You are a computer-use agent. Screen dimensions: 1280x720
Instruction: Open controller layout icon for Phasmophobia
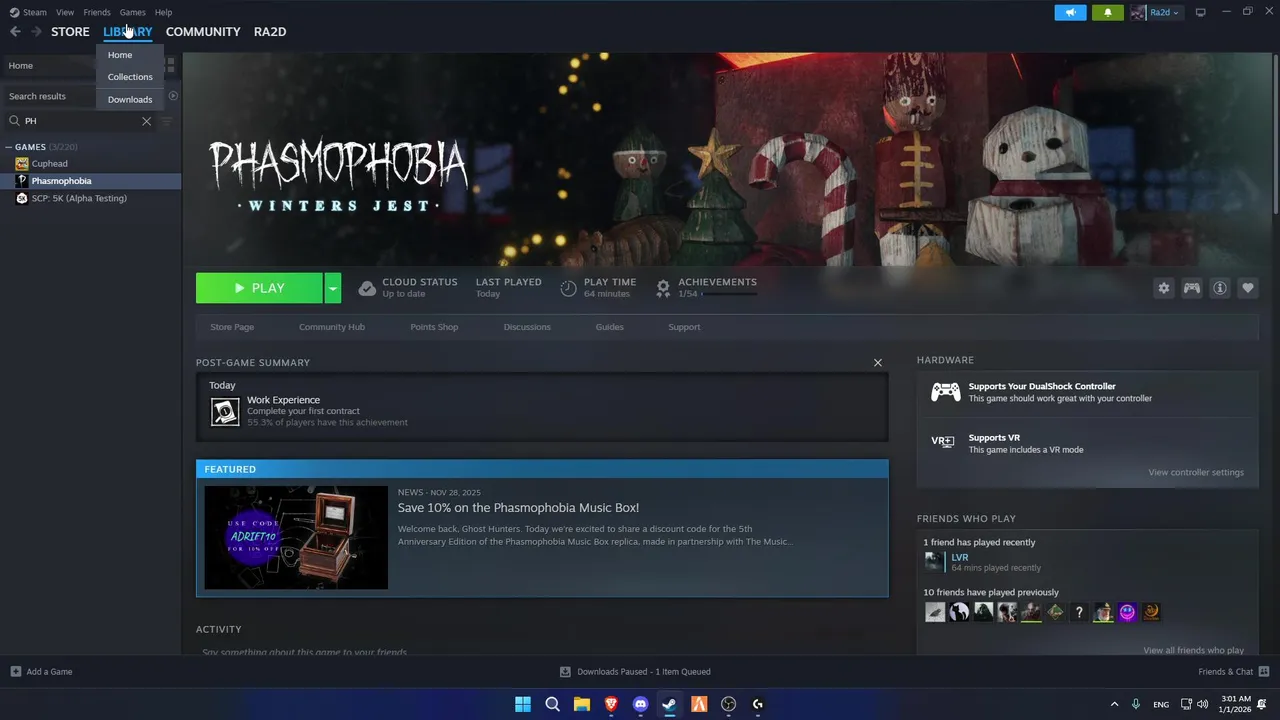tap(1192, 288)
